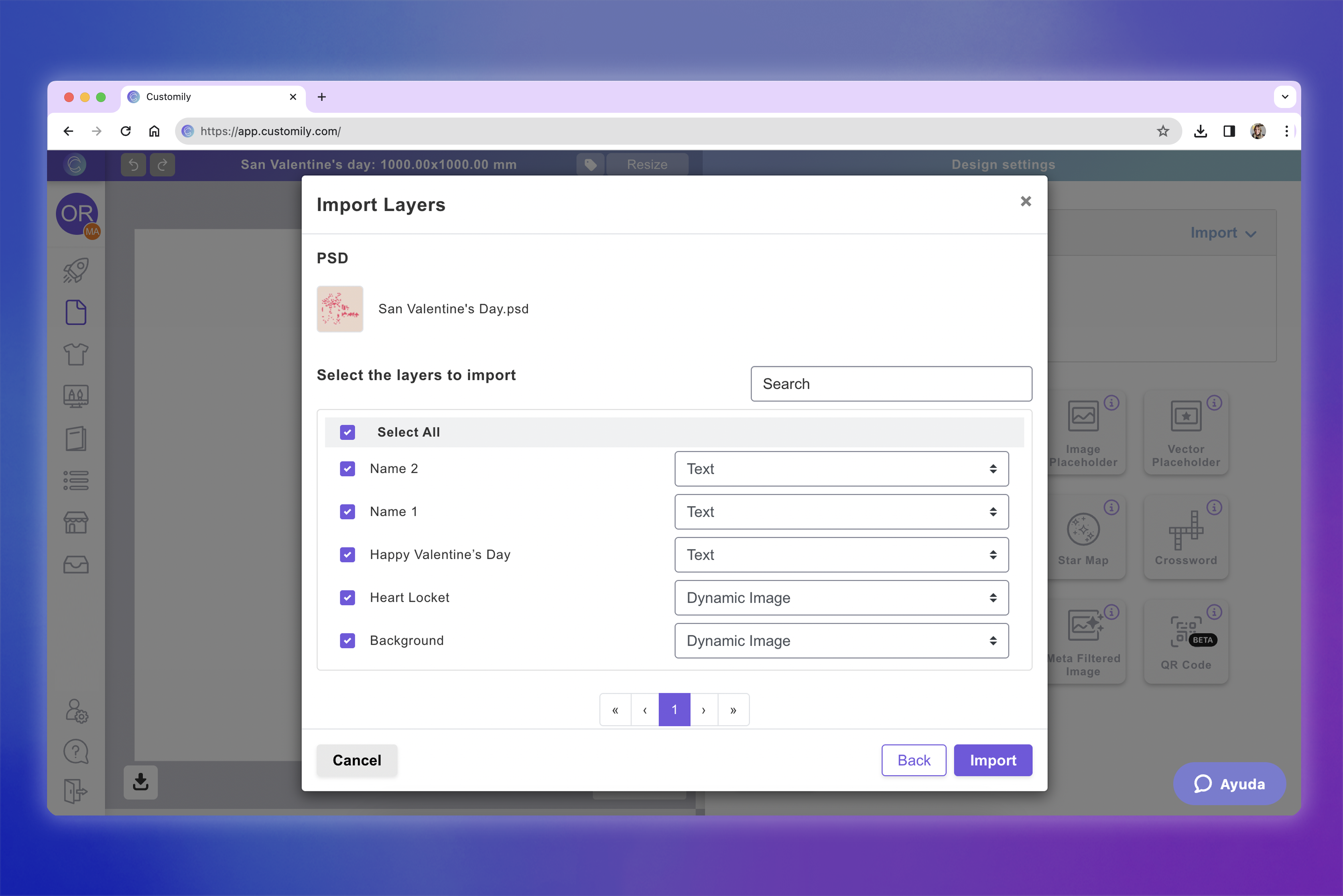This screenshot has width=1343, height=896.
Task: Click the rocket icon in the sidebar
Action: pyautogui.click(x=76, y=270)
